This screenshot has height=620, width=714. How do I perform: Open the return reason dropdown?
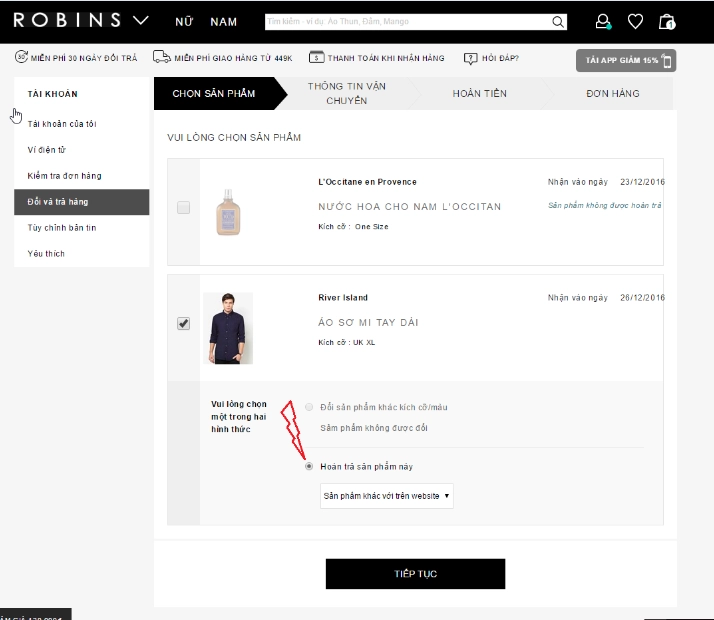tap(387, 496)
